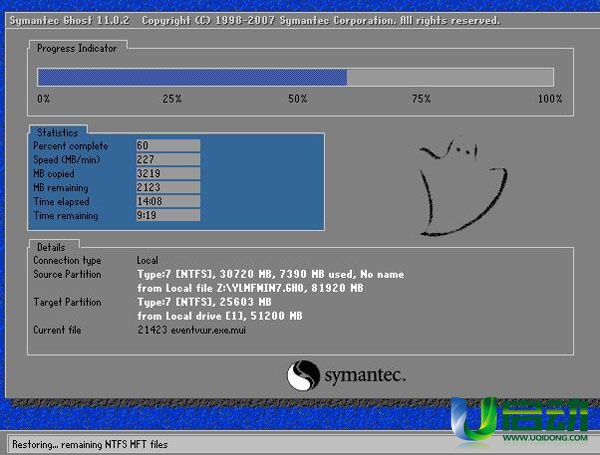Click the Restoring remaining NTFS MFT files status
The width and height of the screenshot is (600, 455).
(x=90, y=444)
